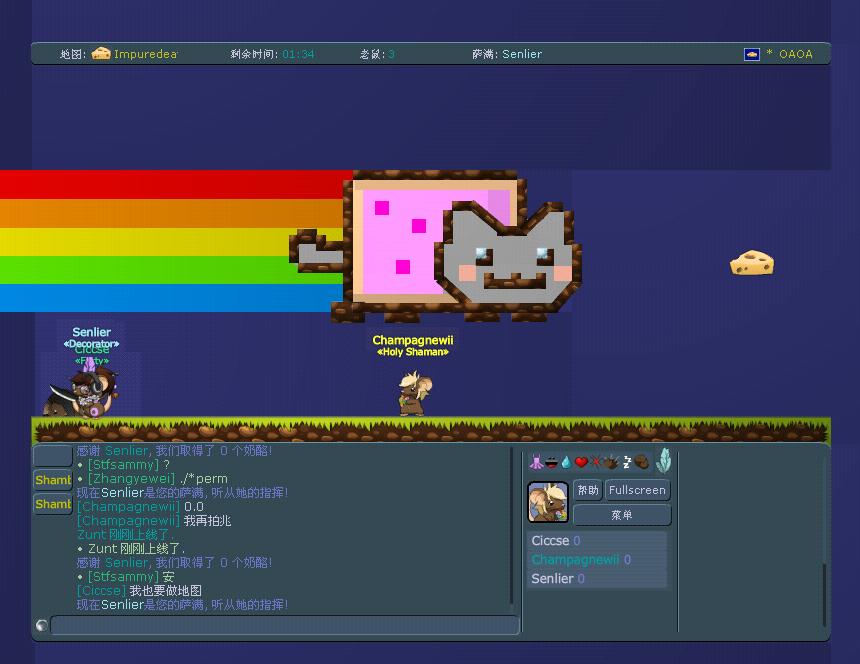This screenshot has height=664, width=860.
Task: Click Champagnewii Holy Shaman name tag
Action: pyautogui.click(x=413, y=345)
